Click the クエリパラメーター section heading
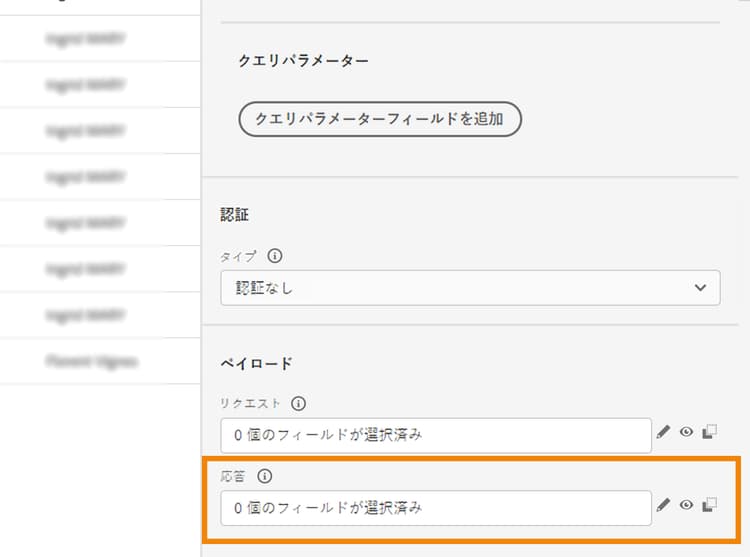 [x=303, y=62]
